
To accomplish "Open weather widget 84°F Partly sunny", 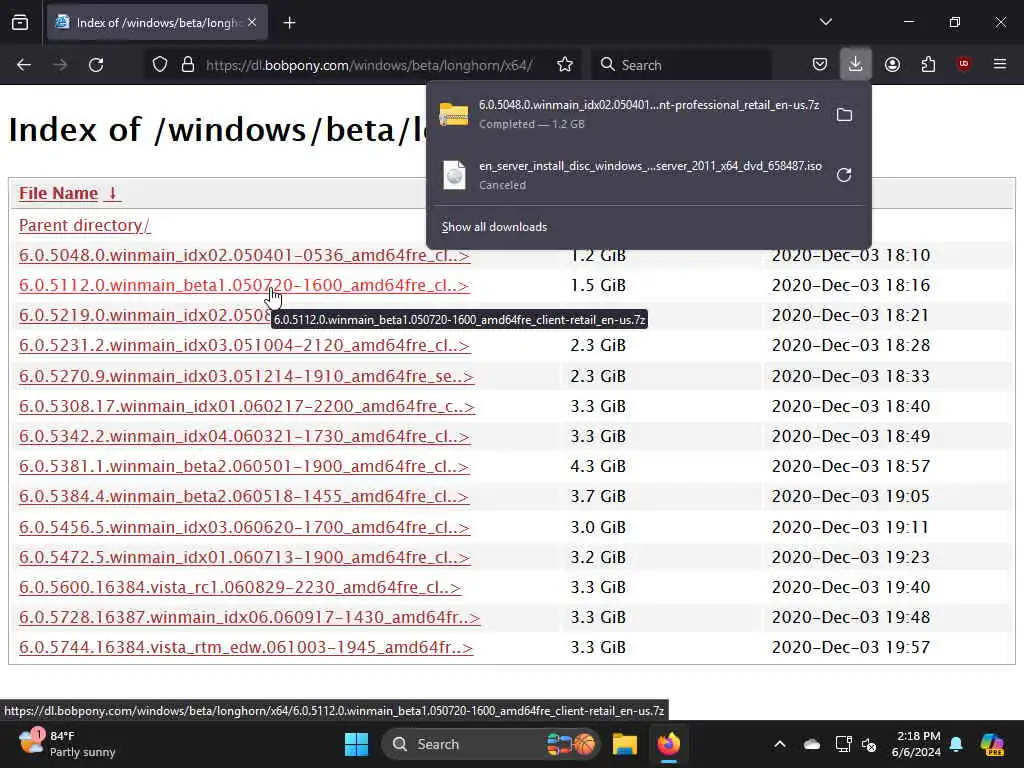I will point(67,744).
